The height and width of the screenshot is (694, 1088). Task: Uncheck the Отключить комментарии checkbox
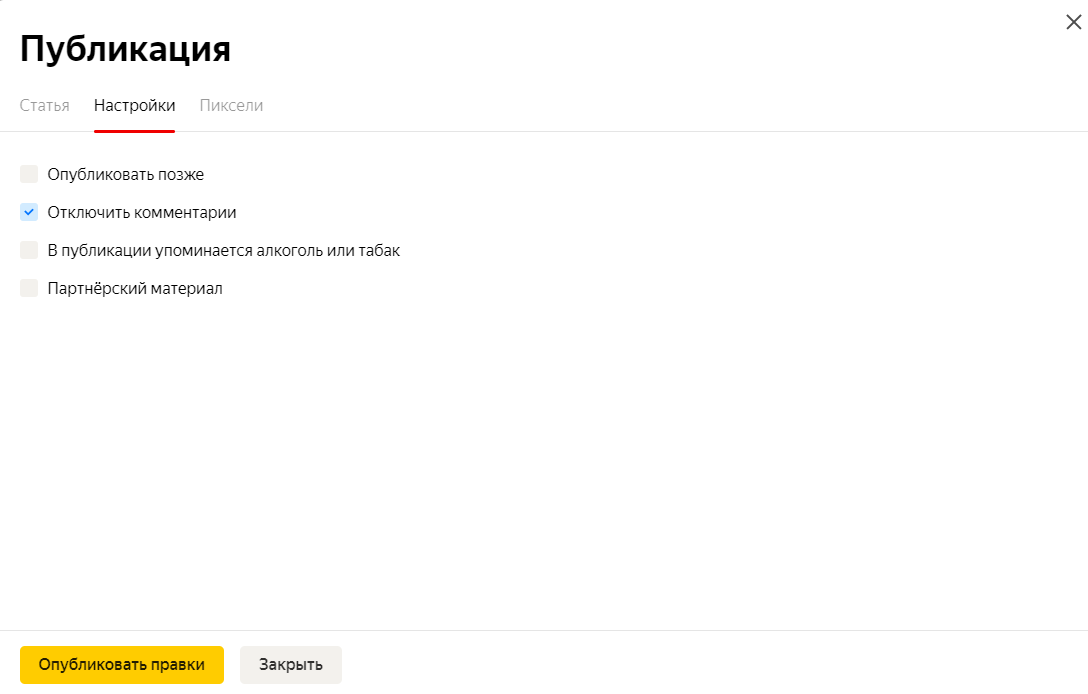[x=29, y=212]
